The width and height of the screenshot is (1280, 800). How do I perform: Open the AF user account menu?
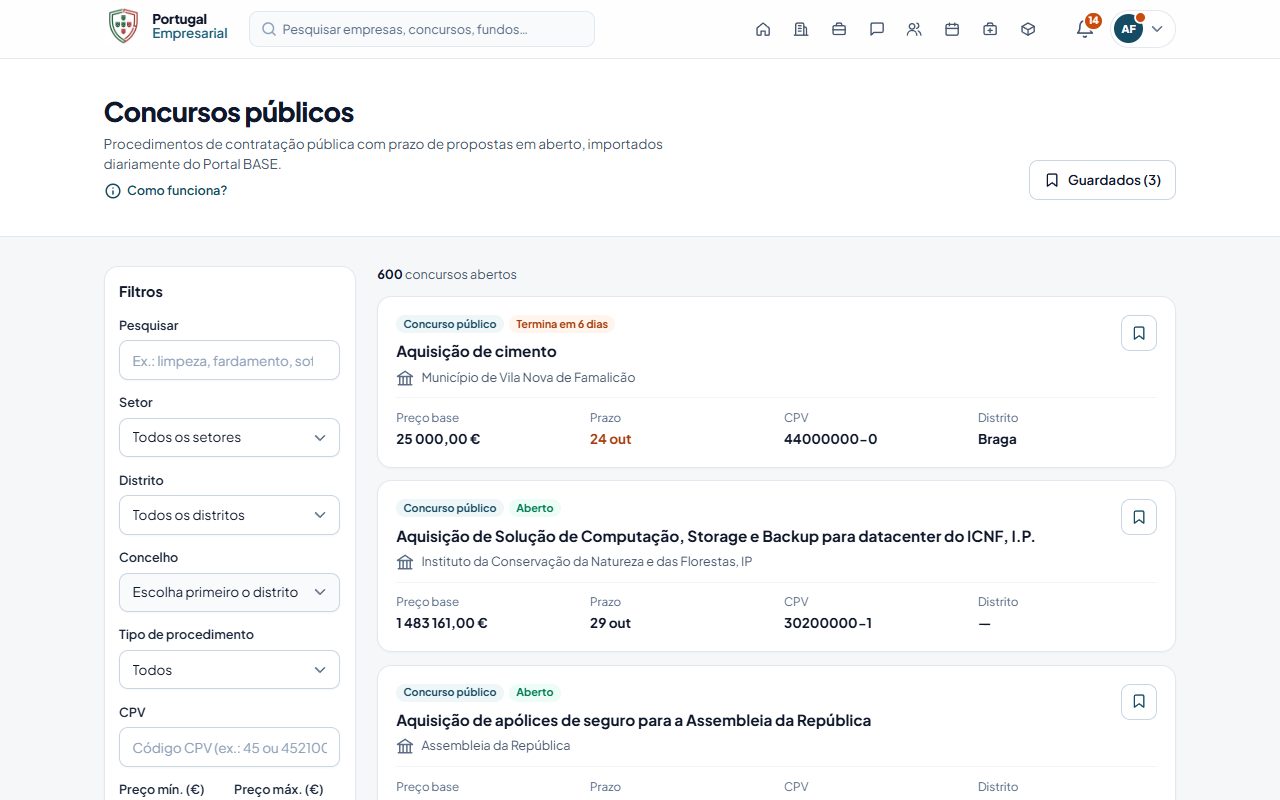[1143, 29]
